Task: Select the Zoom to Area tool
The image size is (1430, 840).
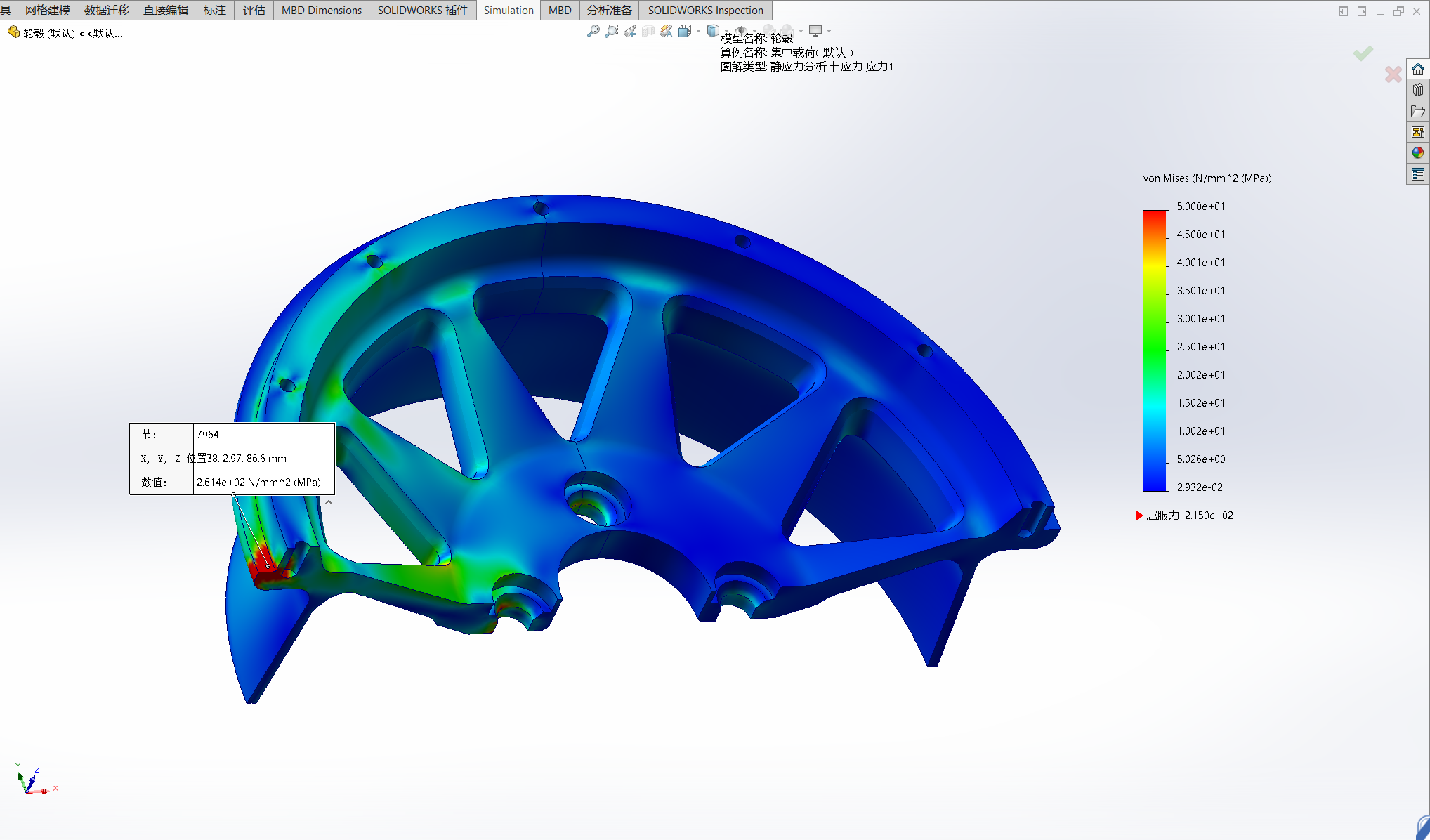Action: point(612,31)
